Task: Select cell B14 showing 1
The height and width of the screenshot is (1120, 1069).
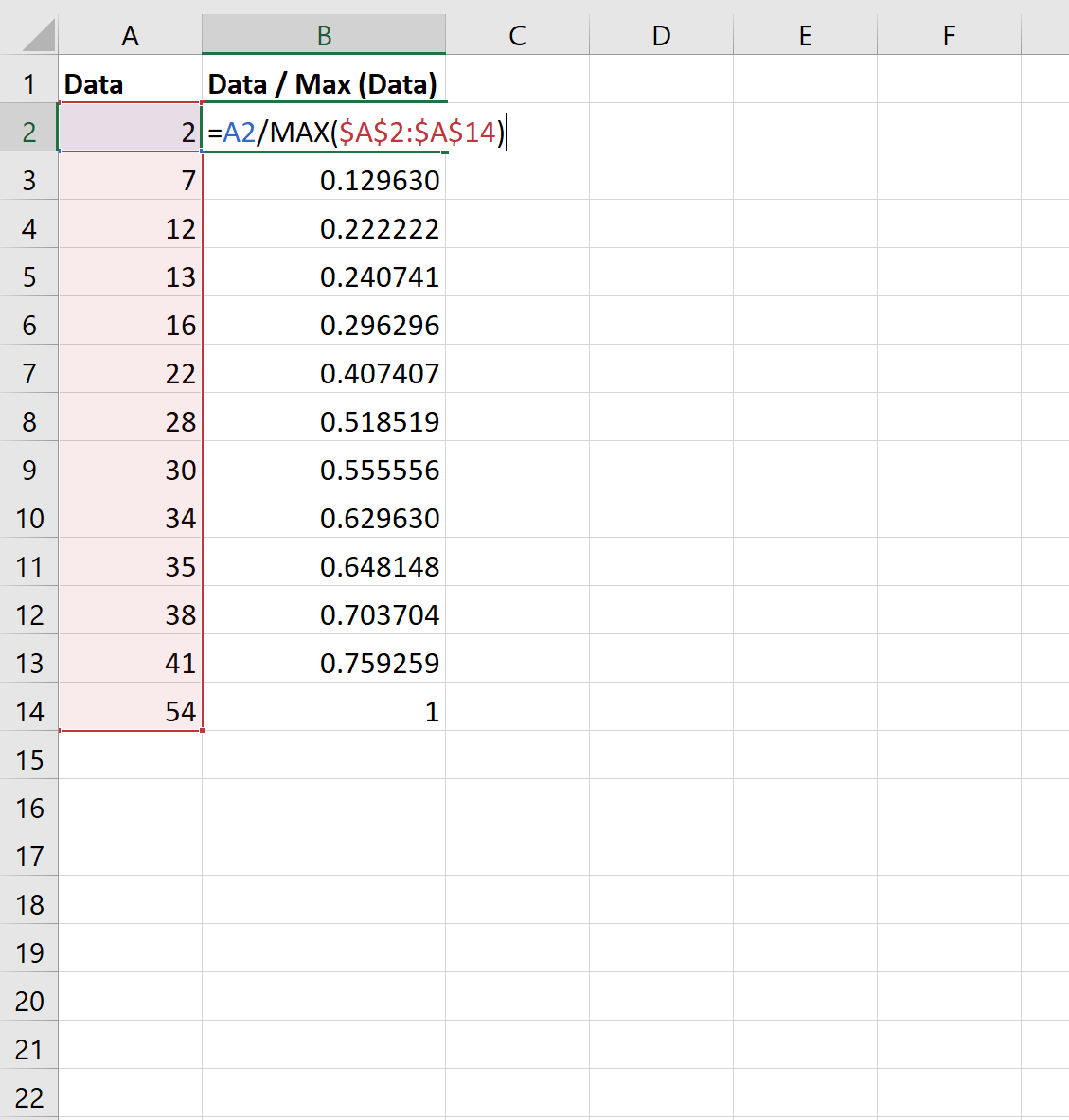Action: (x=324, y=711)
